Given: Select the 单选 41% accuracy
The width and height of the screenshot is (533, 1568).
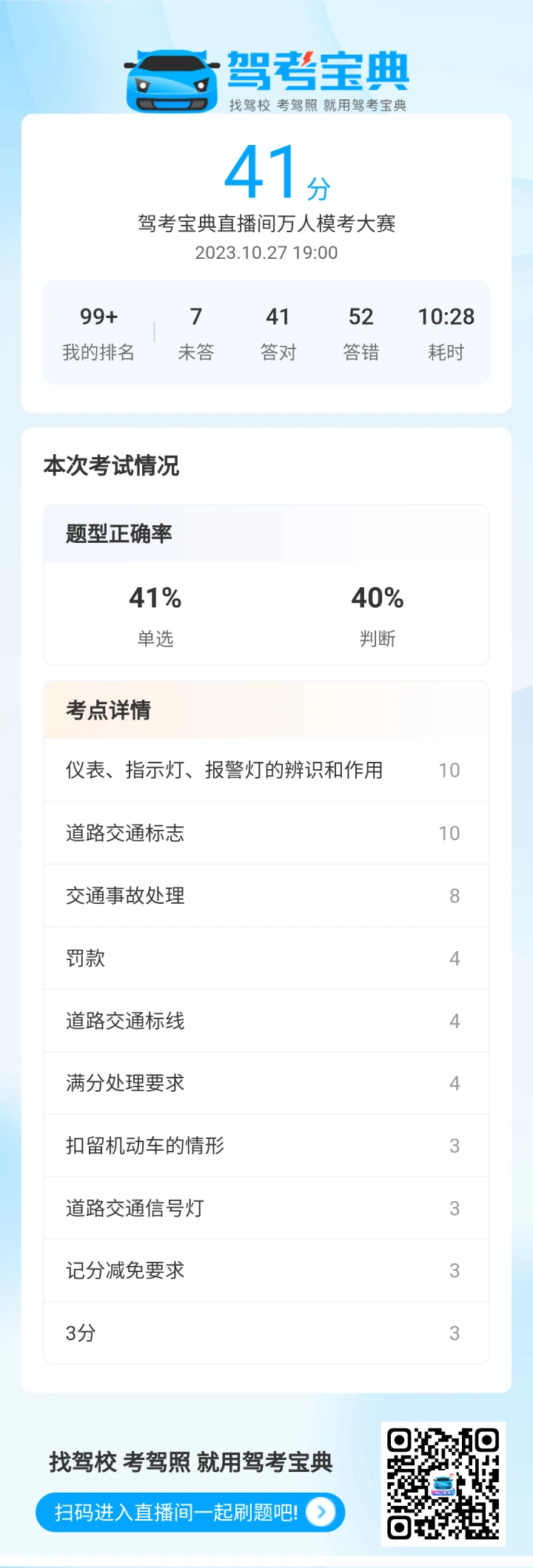Looking at the screenshot, I should point(155,615).
